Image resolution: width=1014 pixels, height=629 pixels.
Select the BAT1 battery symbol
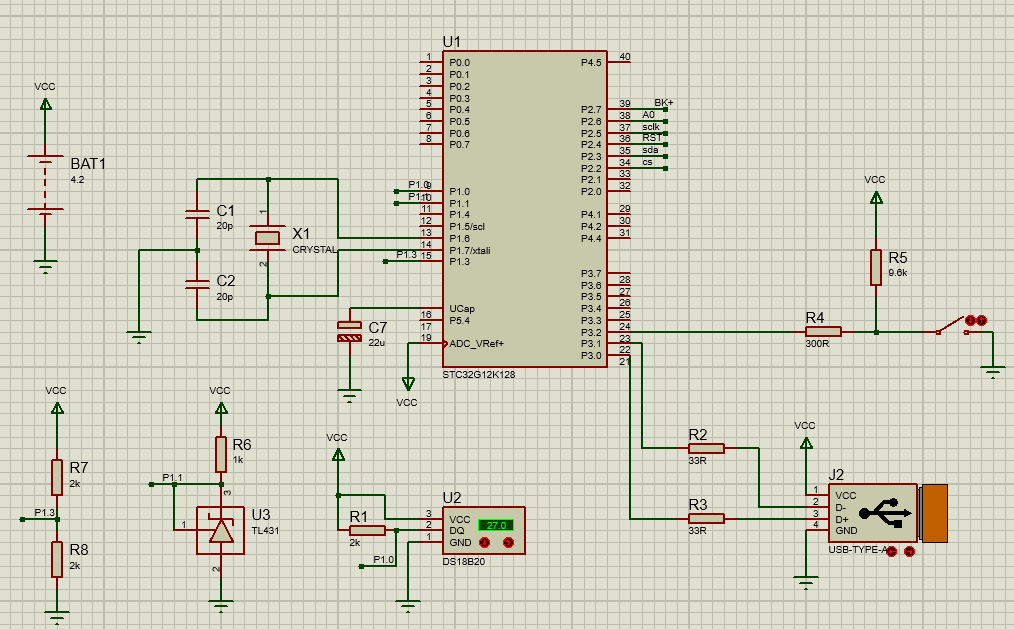[x=45, y=183]
